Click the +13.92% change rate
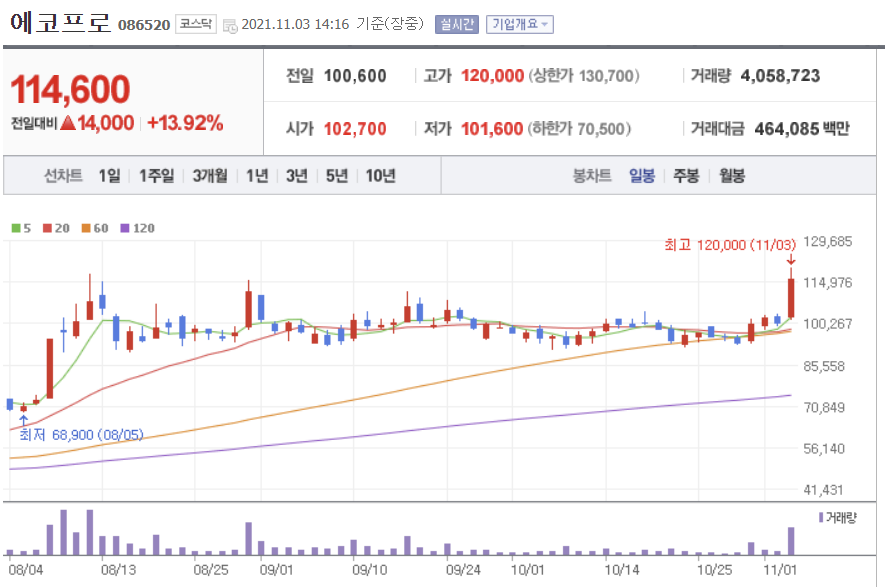 [x=185, y=123]
